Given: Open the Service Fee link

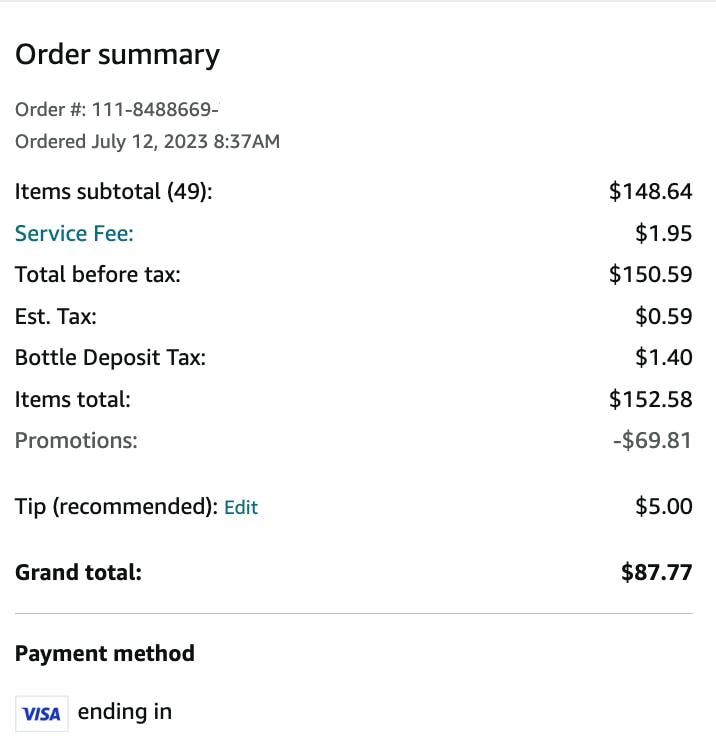Looking at the screenshot, I should tap(74, 234).
